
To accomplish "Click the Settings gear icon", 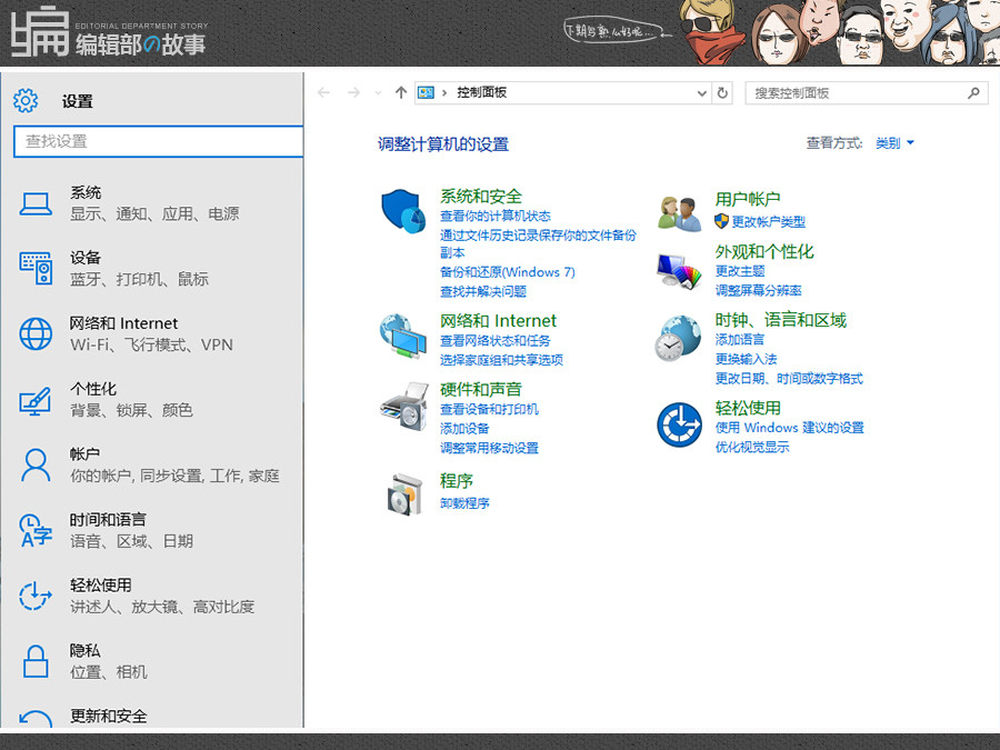I will [26, 101].
